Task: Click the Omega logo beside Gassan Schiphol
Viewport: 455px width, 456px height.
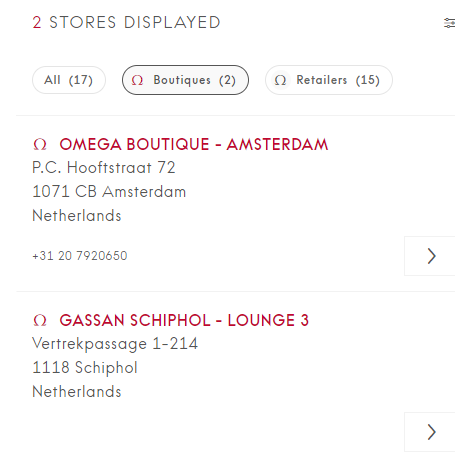Action: pyautogui.click(x=40, y=320)
